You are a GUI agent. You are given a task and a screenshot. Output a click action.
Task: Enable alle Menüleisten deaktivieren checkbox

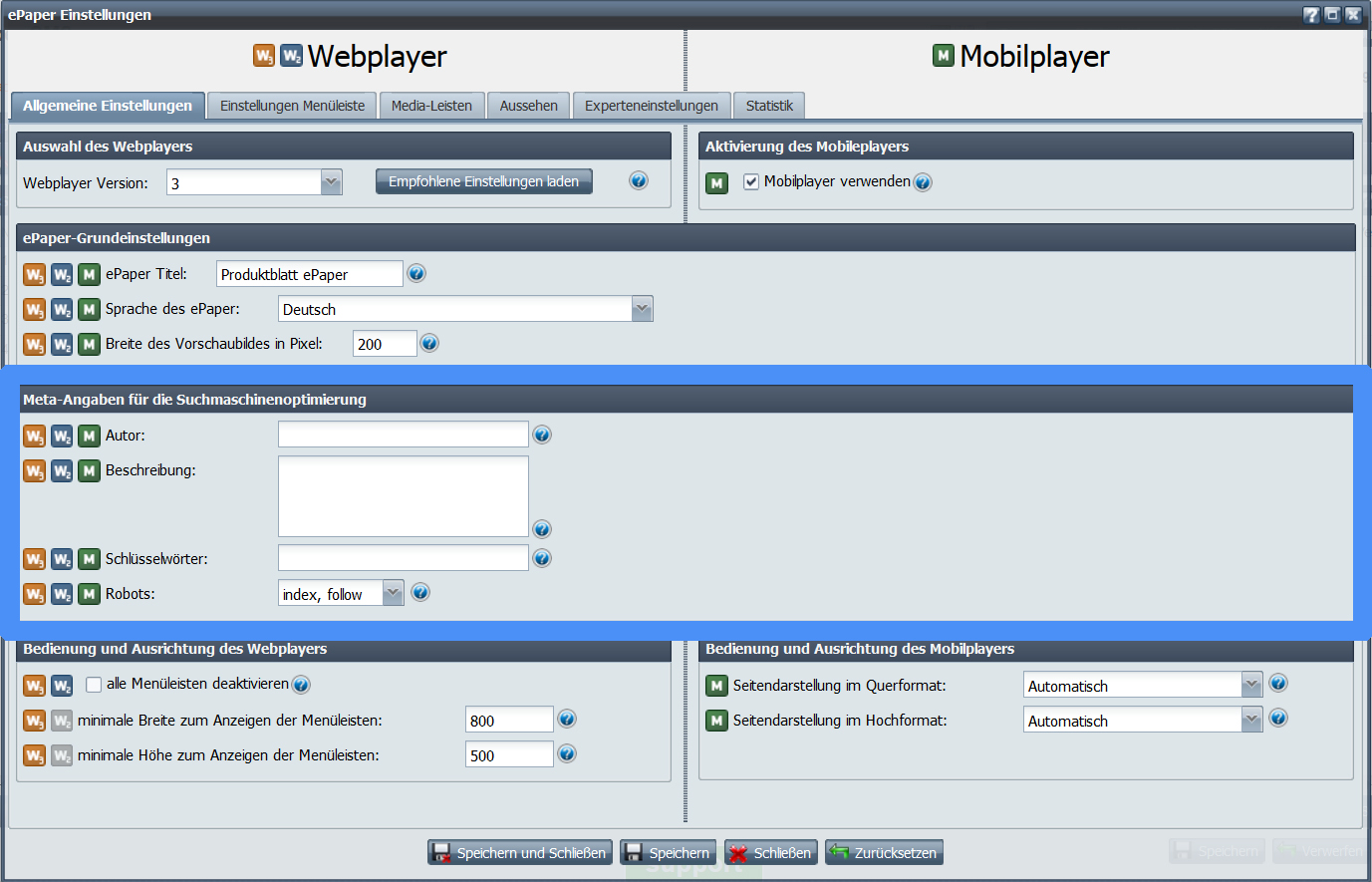click(94, 685)
